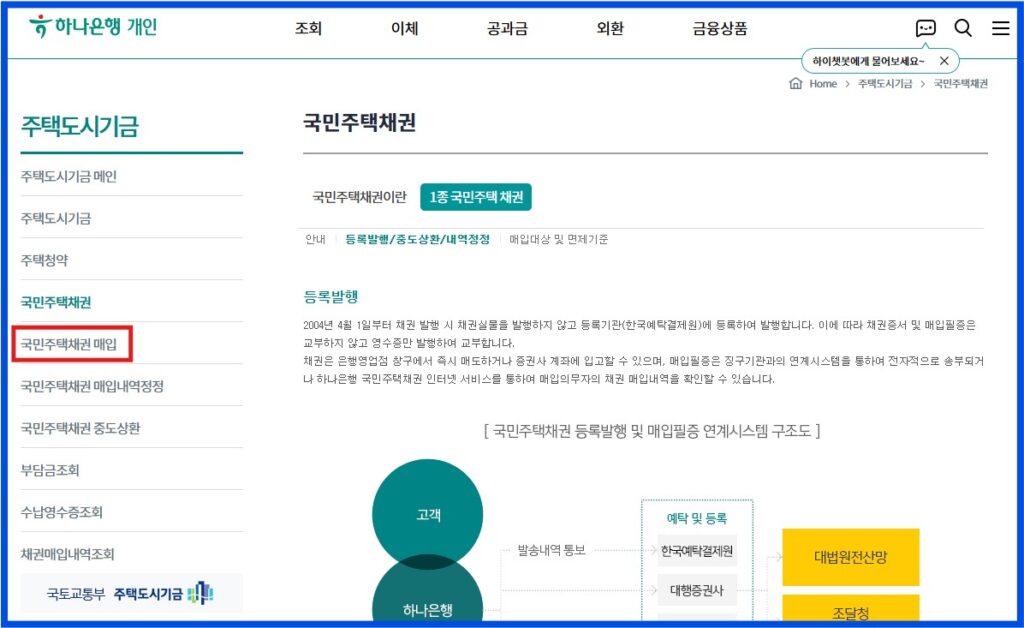Select the 1종 국민주택채권 tab
Viewport: 1024px width, 628px height.
click(476, 197)
